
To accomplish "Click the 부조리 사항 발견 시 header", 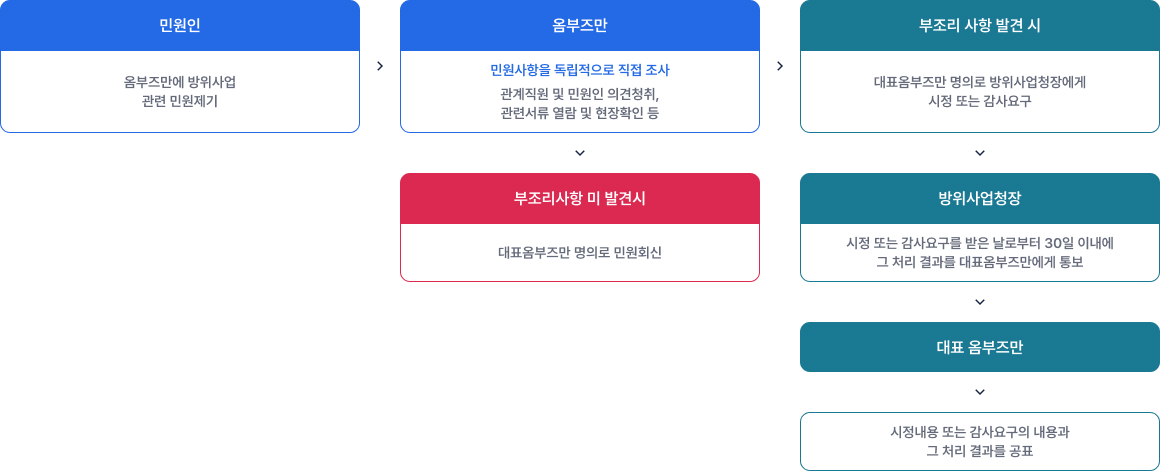I will pyautogui.click(x=980, y=25).
